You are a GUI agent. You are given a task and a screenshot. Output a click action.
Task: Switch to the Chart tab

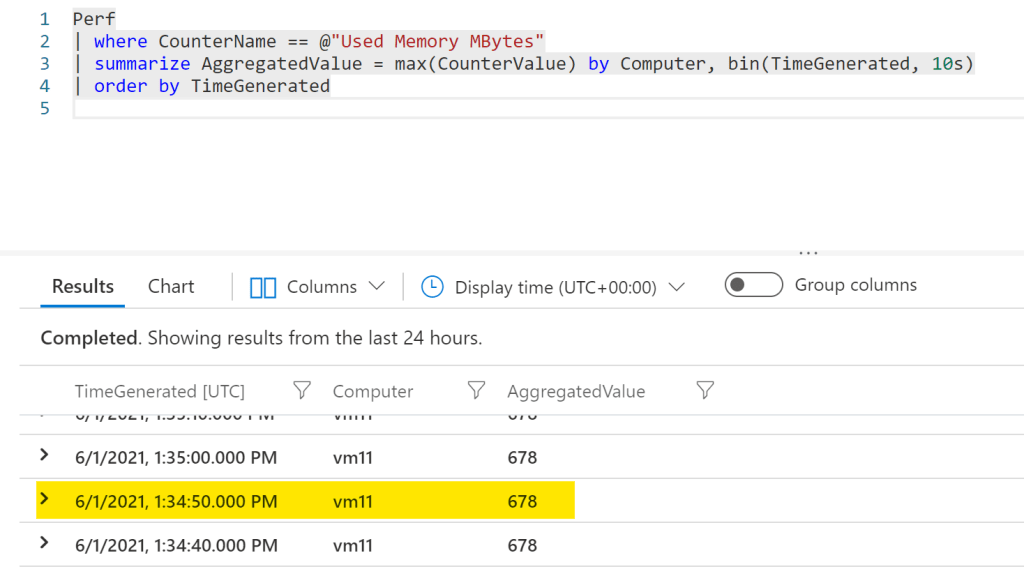pos(171,287)
